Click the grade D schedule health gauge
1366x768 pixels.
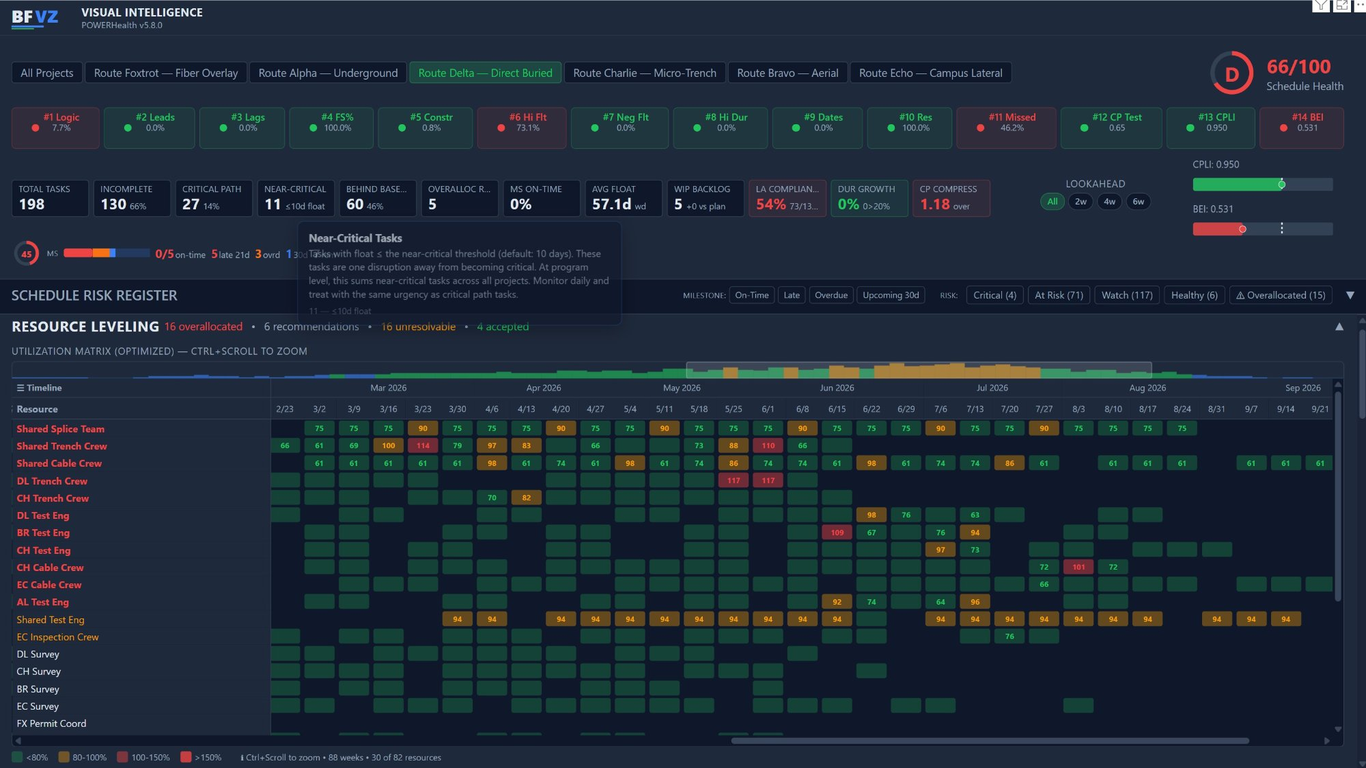point(1231,74)
